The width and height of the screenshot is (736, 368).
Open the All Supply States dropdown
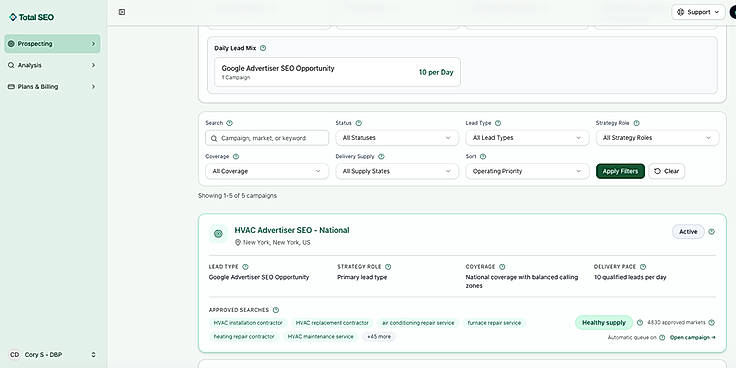[x=397, y=171]
